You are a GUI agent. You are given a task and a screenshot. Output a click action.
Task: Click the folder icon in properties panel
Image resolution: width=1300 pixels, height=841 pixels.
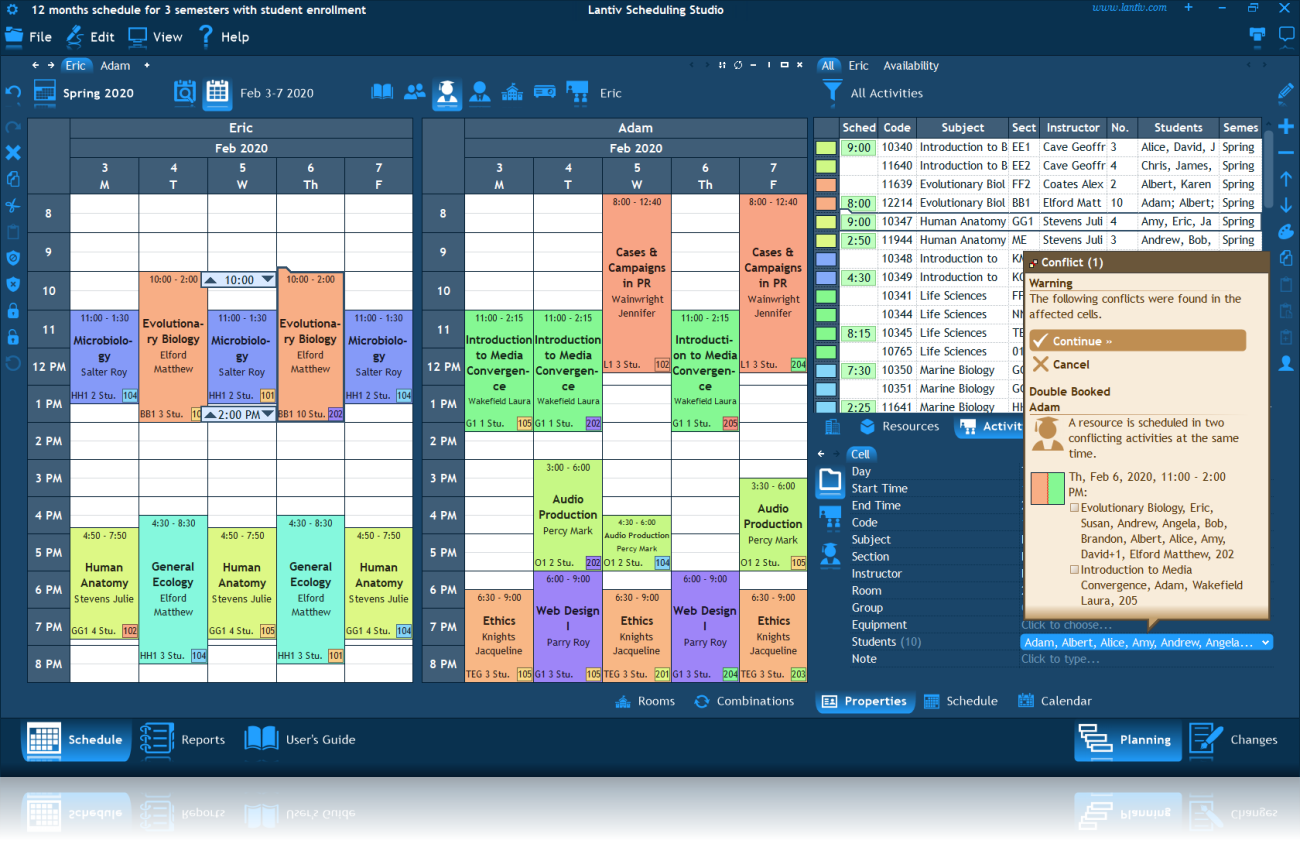pyautogui.click(x=830, y=481)
